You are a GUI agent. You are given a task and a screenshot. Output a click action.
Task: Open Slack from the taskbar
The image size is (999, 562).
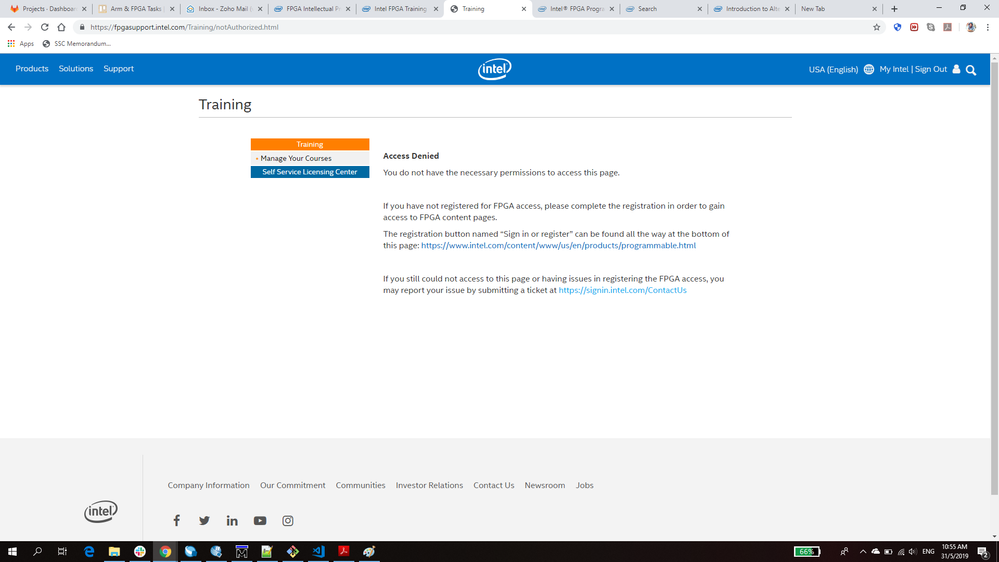click(140, 552)
